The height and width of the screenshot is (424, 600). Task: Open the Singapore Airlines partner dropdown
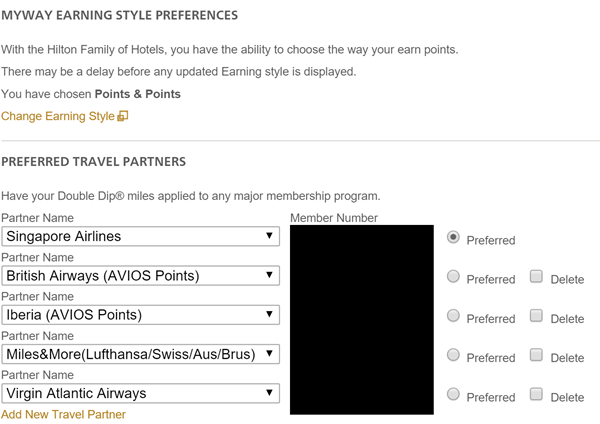(x=140, y=236)
